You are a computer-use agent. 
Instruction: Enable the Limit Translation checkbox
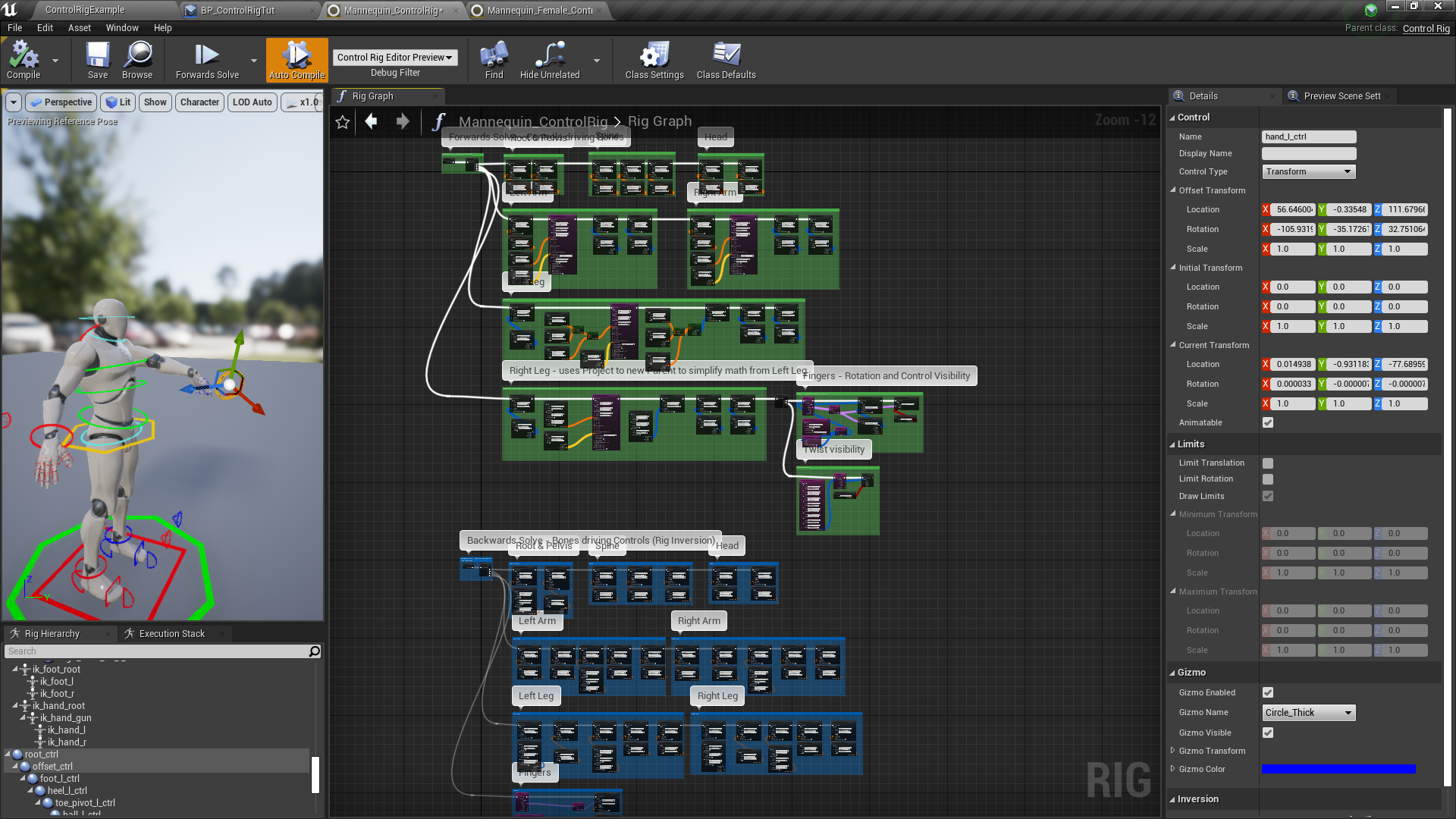point(1268,463)
